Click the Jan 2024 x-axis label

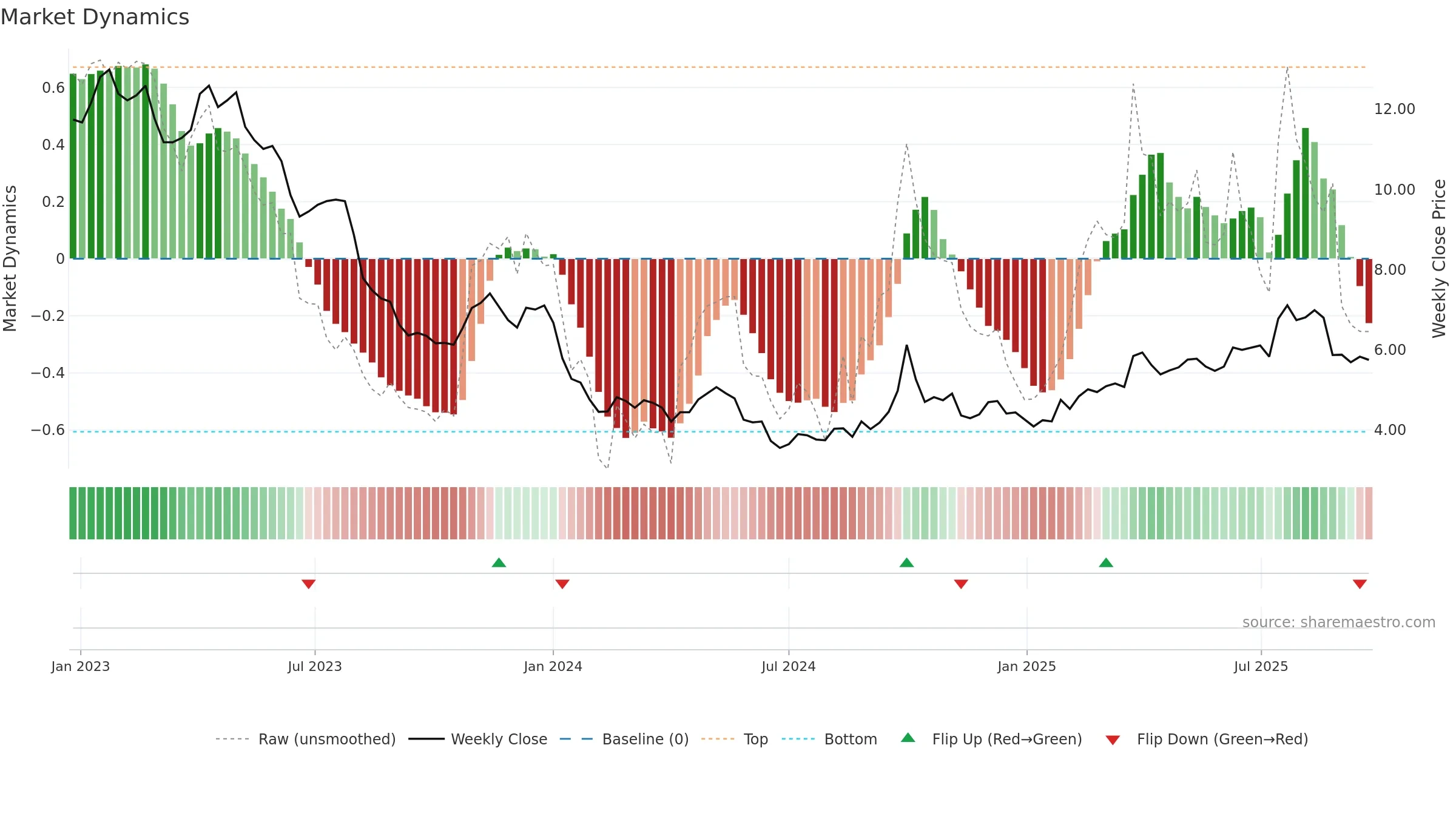(x=553, y=666)
